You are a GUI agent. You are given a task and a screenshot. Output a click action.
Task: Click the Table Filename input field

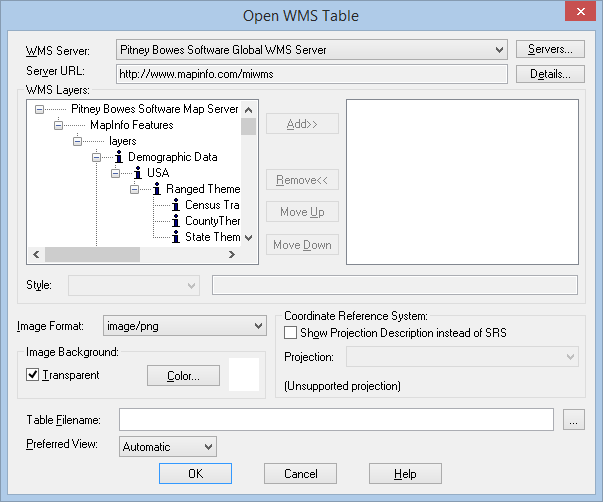tap(336, 419)
